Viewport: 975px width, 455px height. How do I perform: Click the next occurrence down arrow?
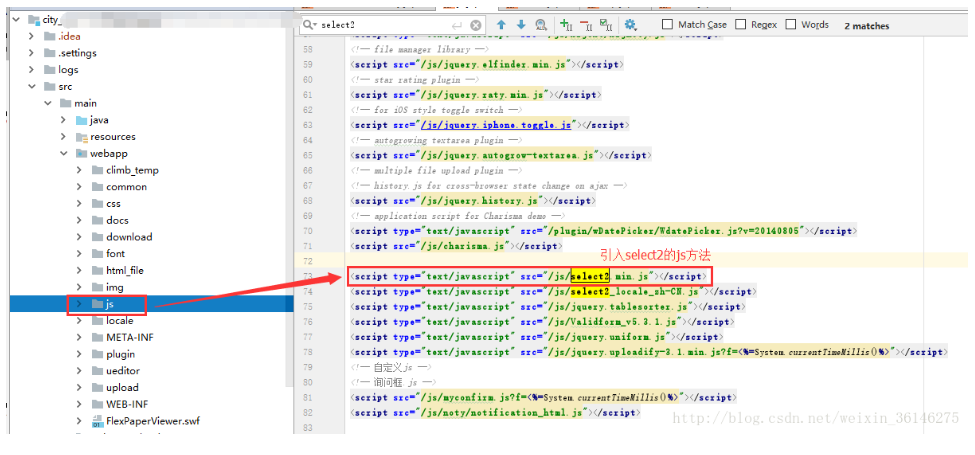pyautogui.click(x=520, y=25)
